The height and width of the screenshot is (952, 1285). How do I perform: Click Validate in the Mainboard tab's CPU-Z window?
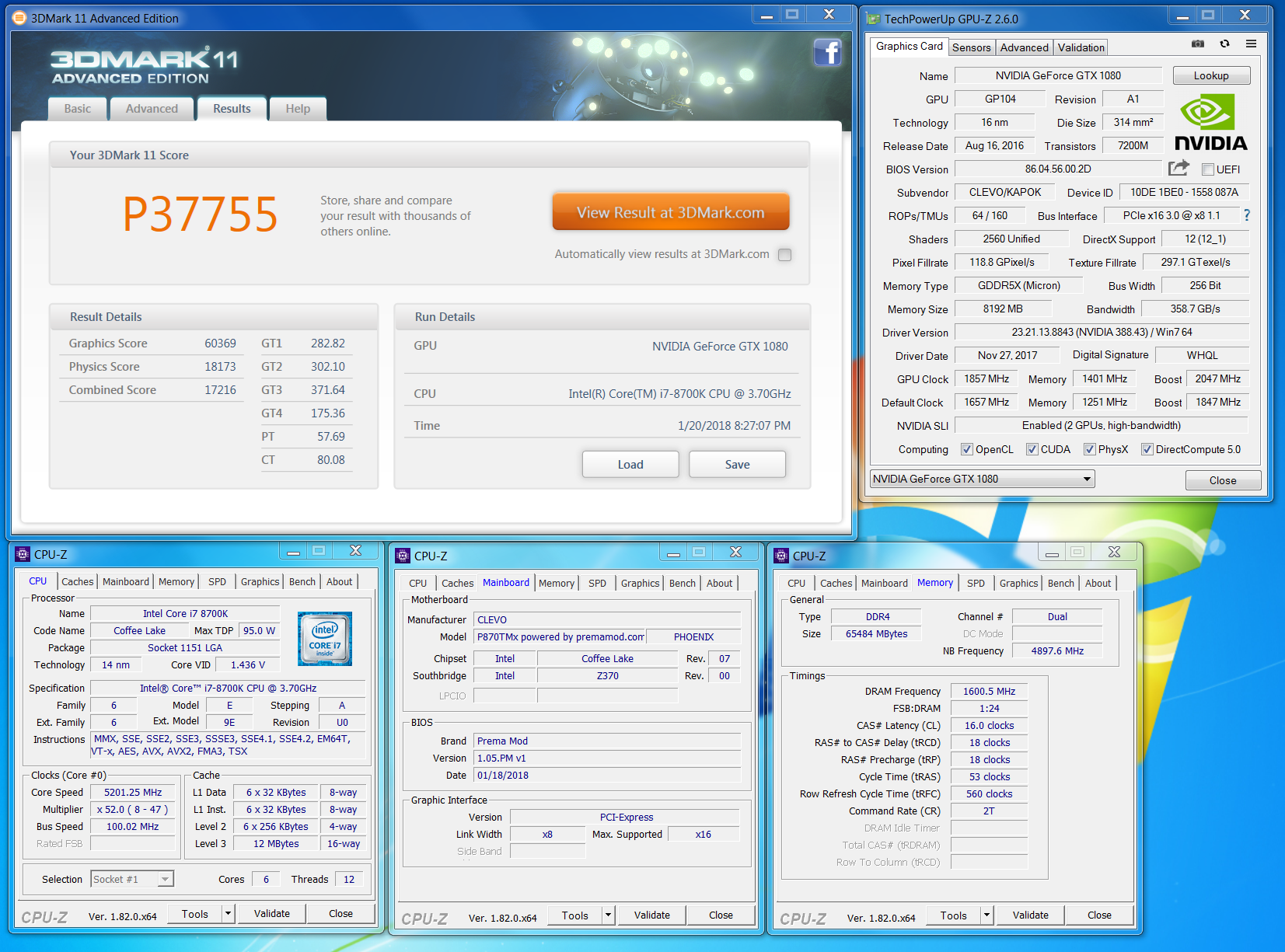click(652, 915)
